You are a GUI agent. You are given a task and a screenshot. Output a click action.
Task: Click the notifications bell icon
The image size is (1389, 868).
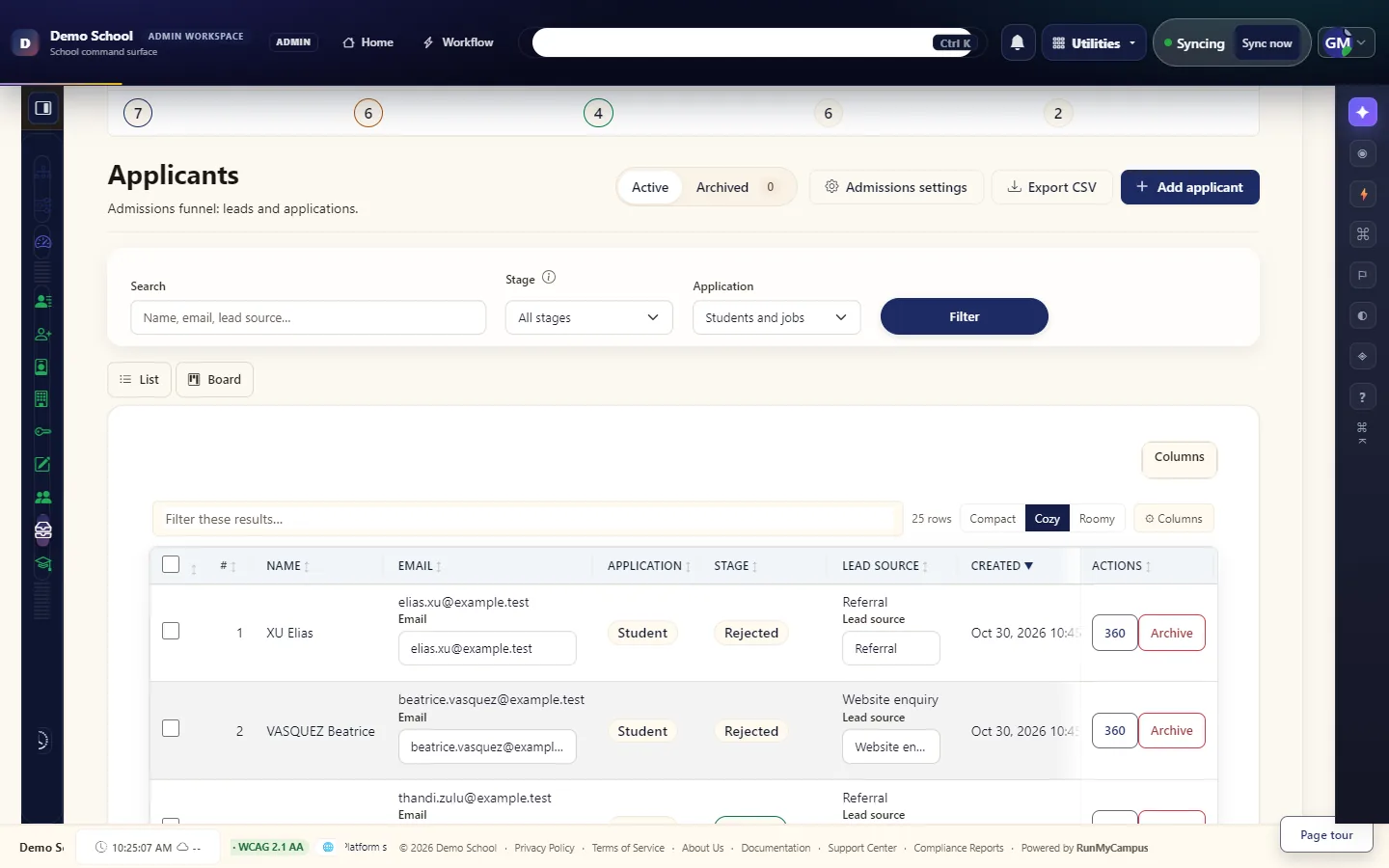click(x=1018, y=42)
